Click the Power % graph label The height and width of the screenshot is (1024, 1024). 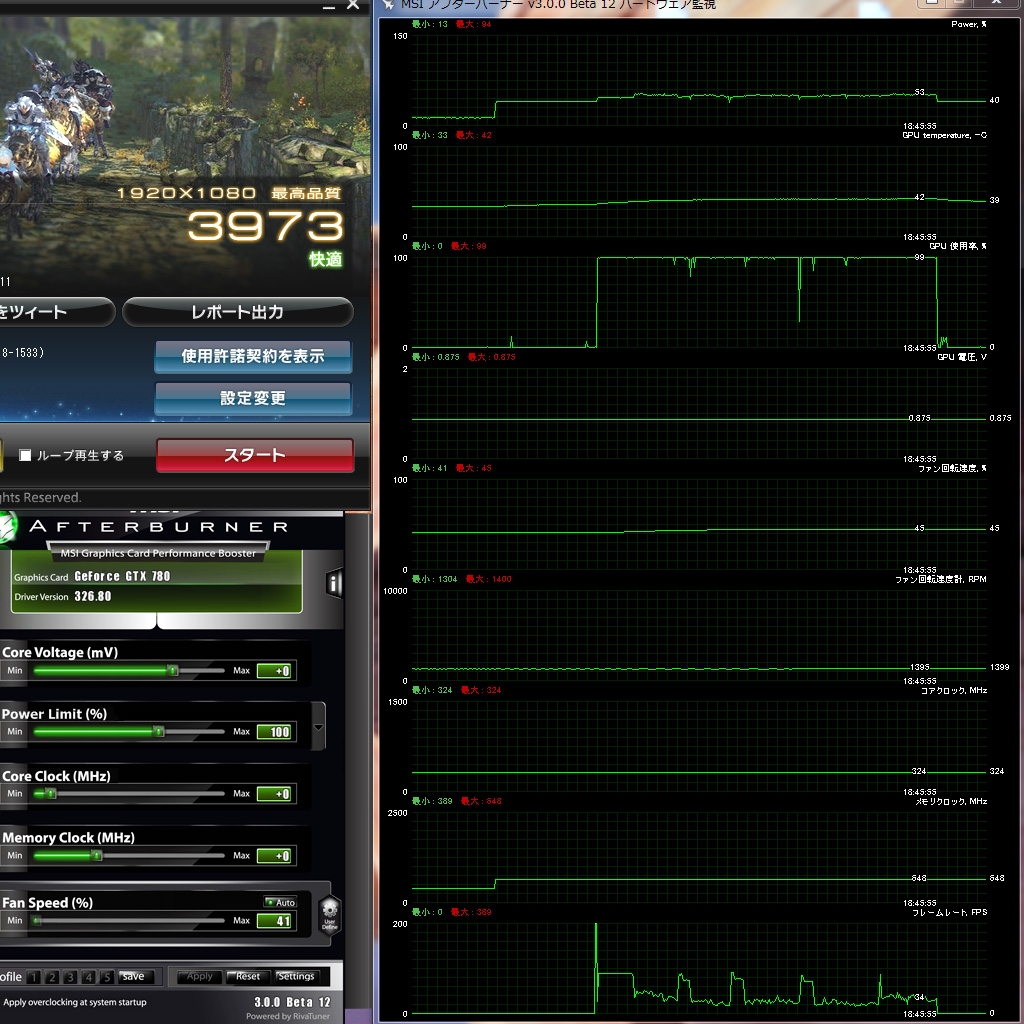click(x=968, y=24)
